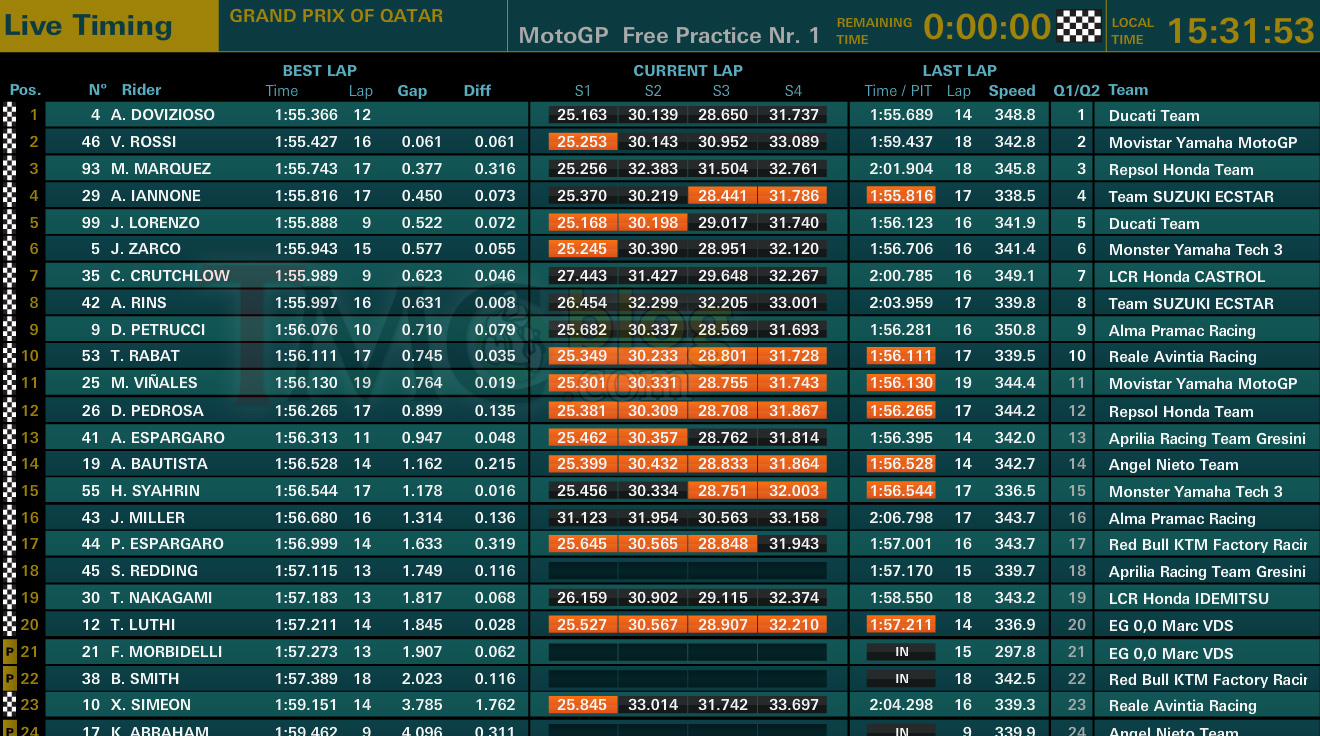Click 'Repsol Honda Team' on Marquez's row
The height and width of the screenshot is (736, 1320).
point(1181,169)
